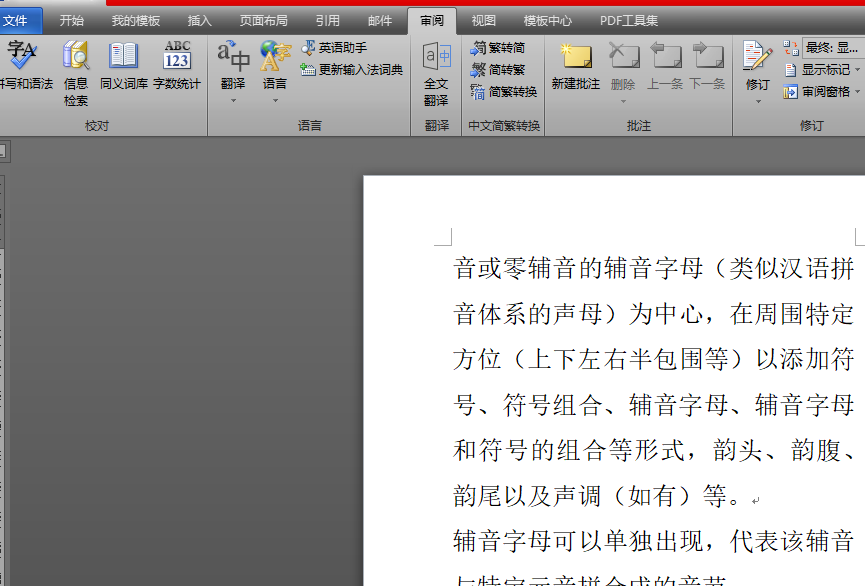Switch to the 引用 tab
Viewport: 865px width, 586px height.
(327, 21)
